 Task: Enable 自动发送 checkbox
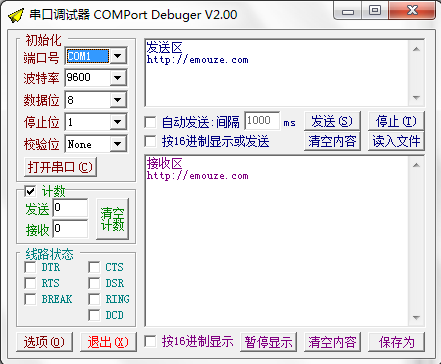tap(150, 122)
